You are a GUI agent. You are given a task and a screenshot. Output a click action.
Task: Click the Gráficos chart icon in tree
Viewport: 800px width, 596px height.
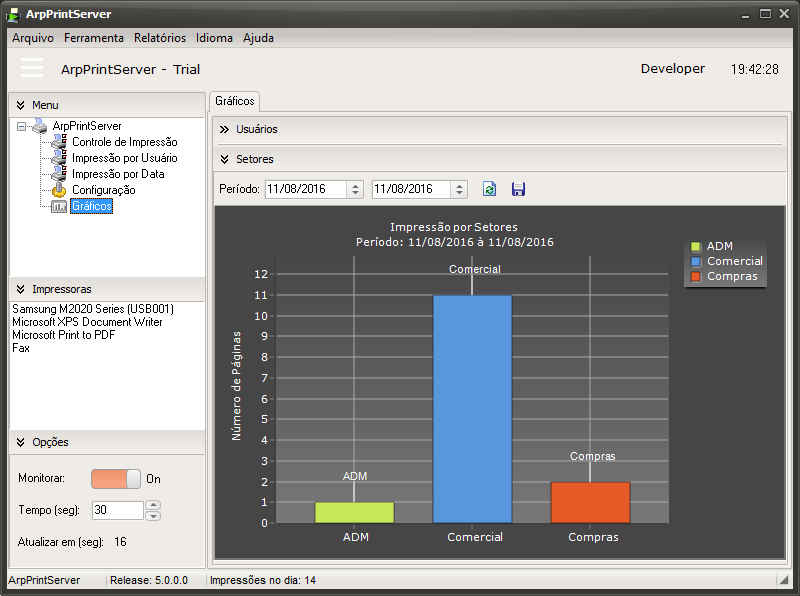[x=60, y=206]
